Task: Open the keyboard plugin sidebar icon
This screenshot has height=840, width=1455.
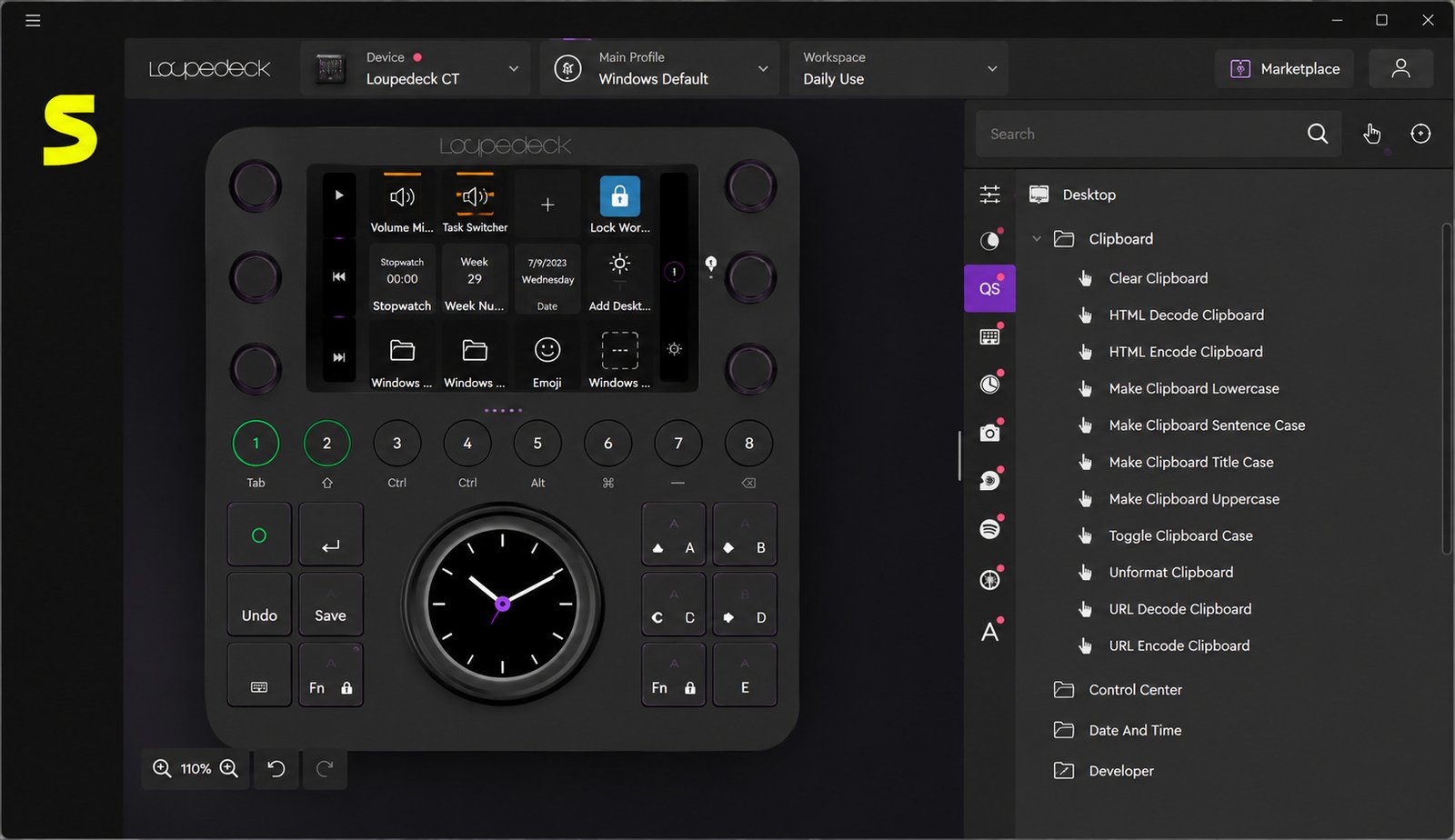Action: [990, 336]
